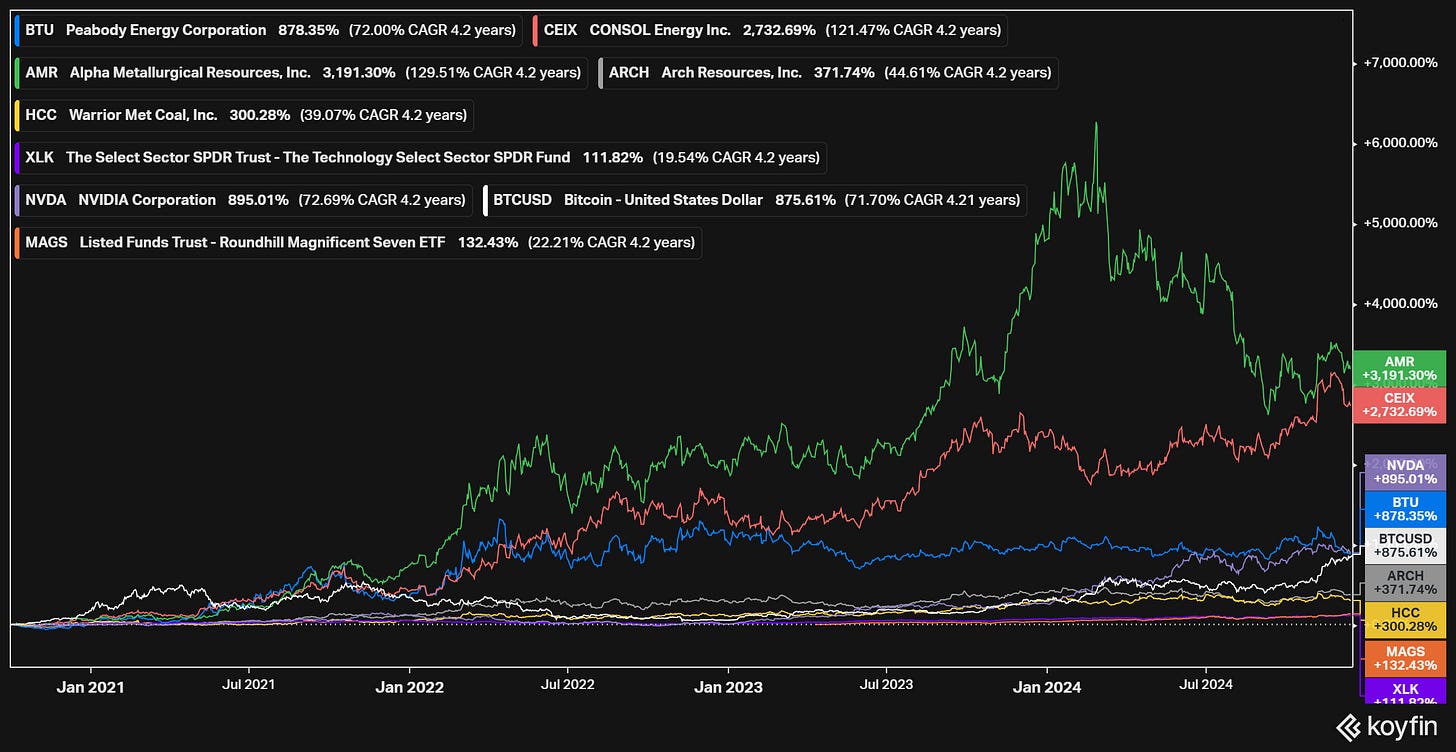Click the green AMR +3,191.30% price tag
This screenshot has width=1456, height=752.
pos(1399,368)
